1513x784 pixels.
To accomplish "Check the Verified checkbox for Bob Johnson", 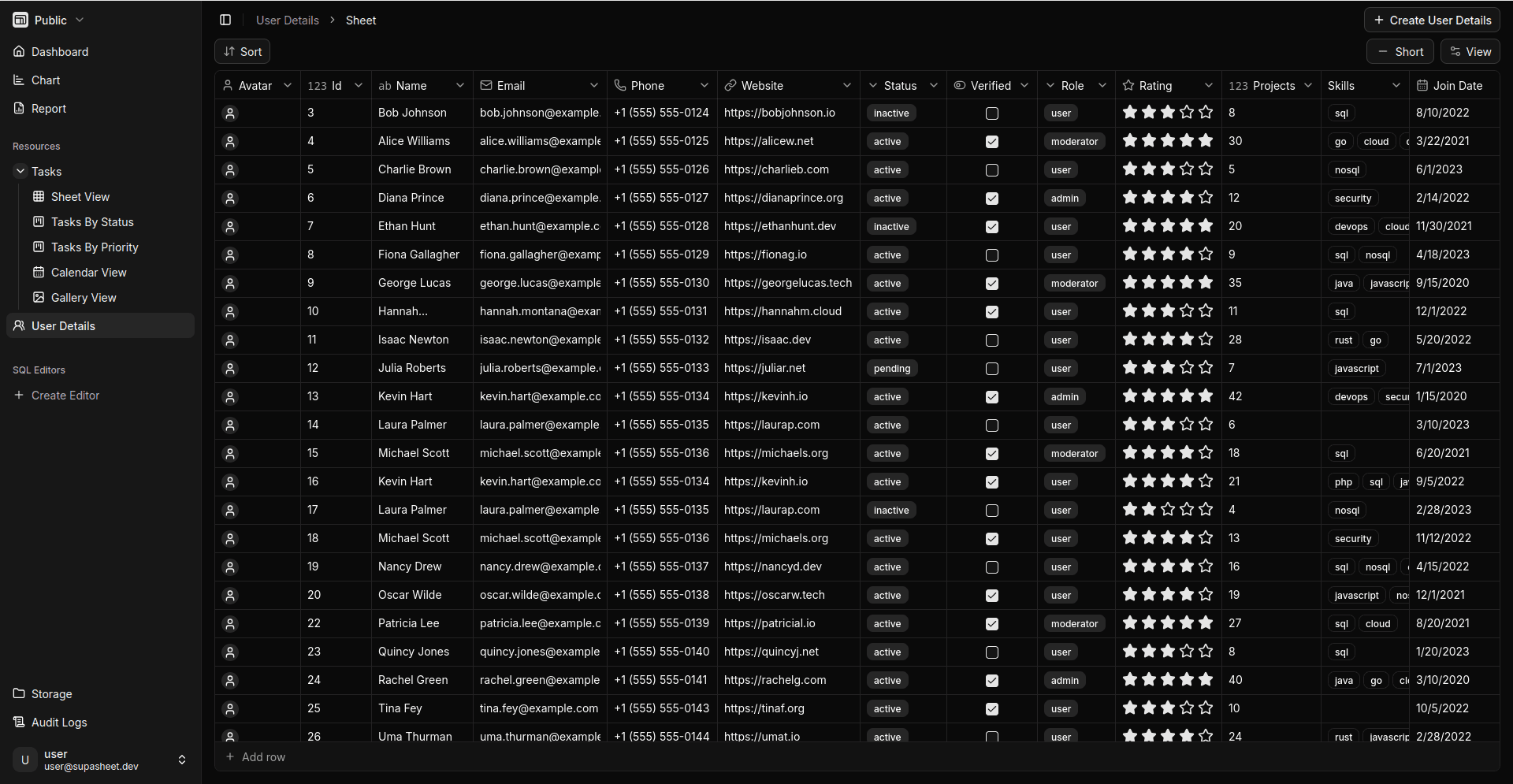I will point(991,113).
